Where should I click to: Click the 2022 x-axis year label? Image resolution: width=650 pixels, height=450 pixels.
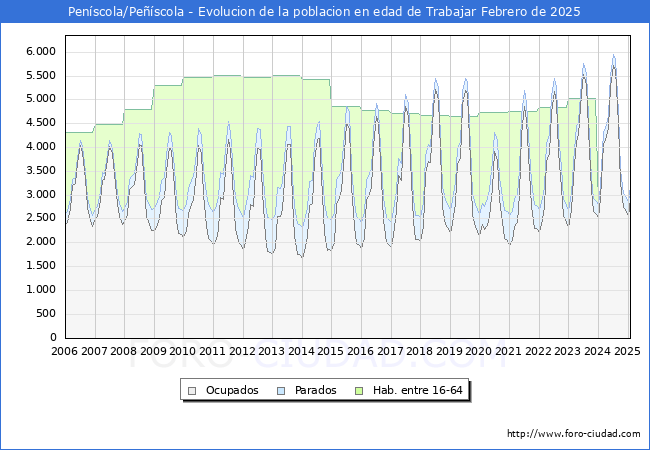click(538, 351)
